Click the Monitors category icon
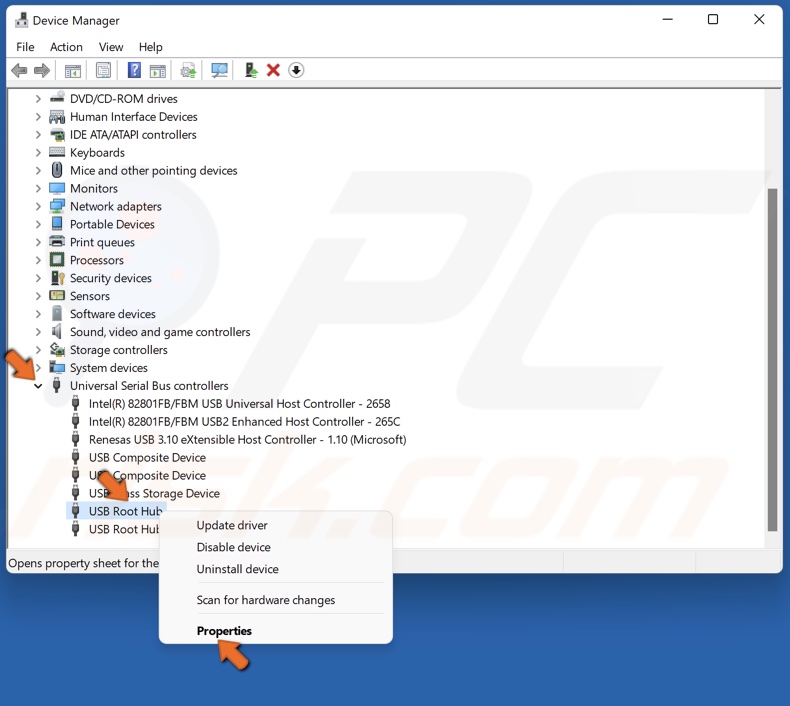Viewport: 790px width, 706px height. [x=57, y=188]
